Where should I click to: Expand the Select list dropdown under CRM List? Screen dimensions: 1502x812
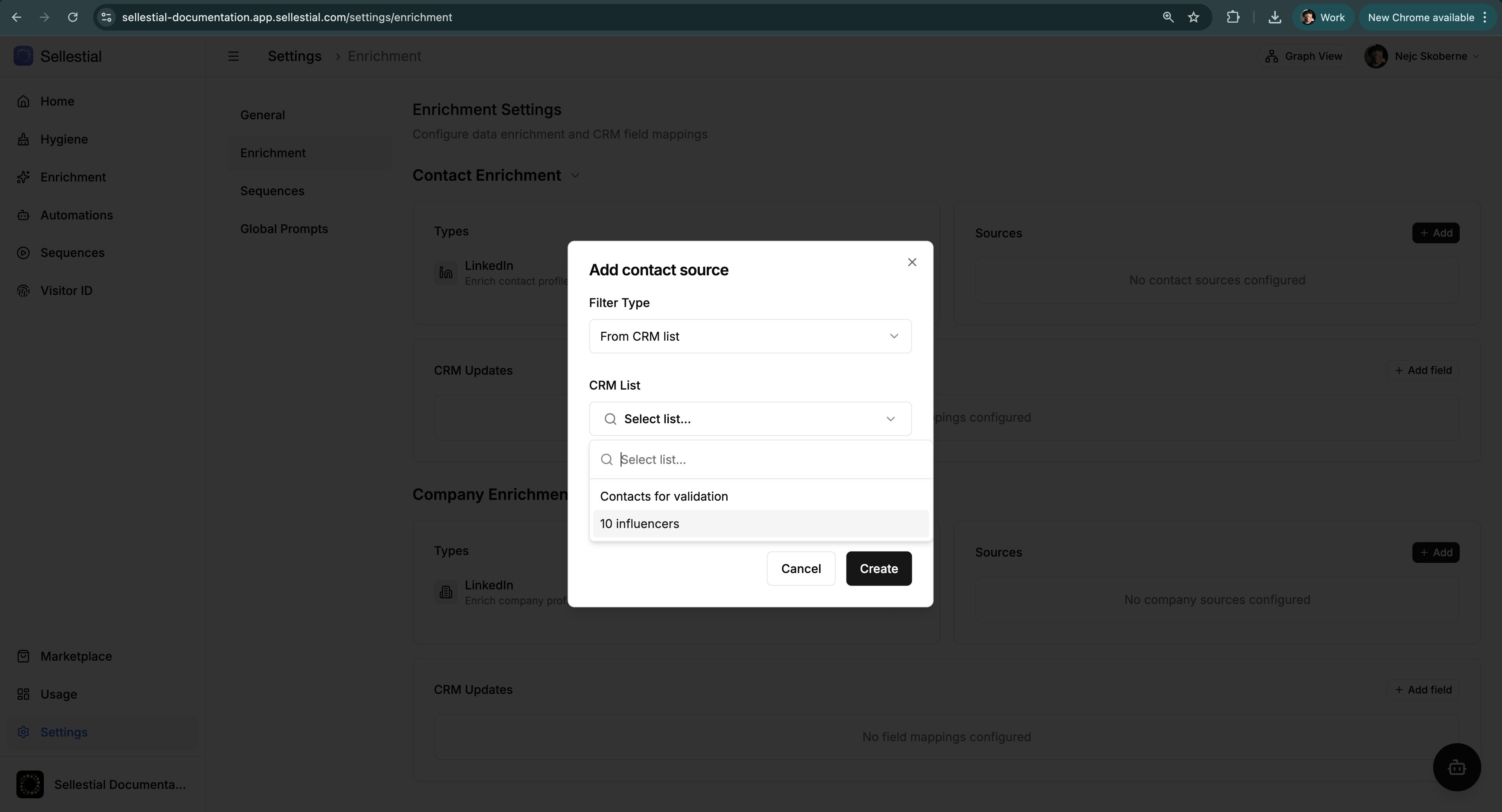(x=750, y=419)
